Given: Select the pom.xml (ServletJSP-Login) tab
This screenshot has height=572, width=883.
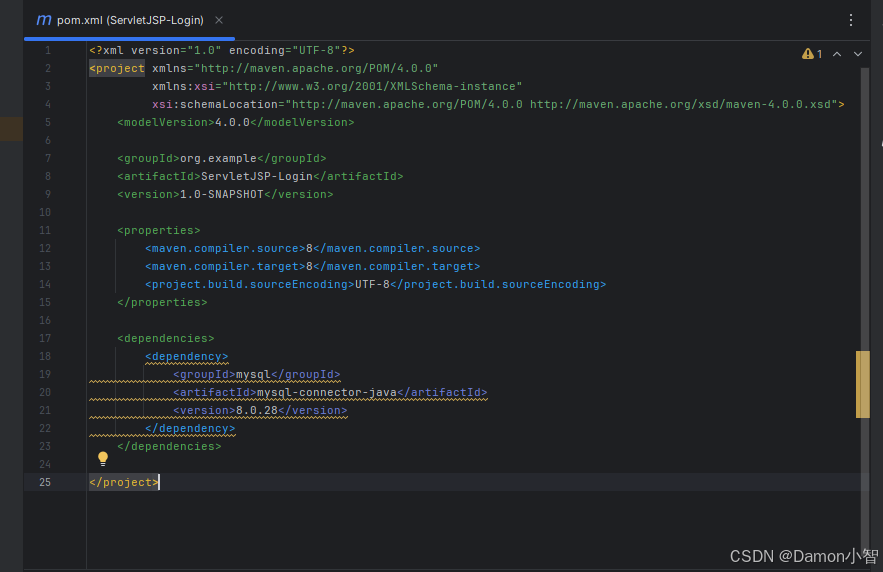Looking at the screenshot, I should [x=130, y=20].
